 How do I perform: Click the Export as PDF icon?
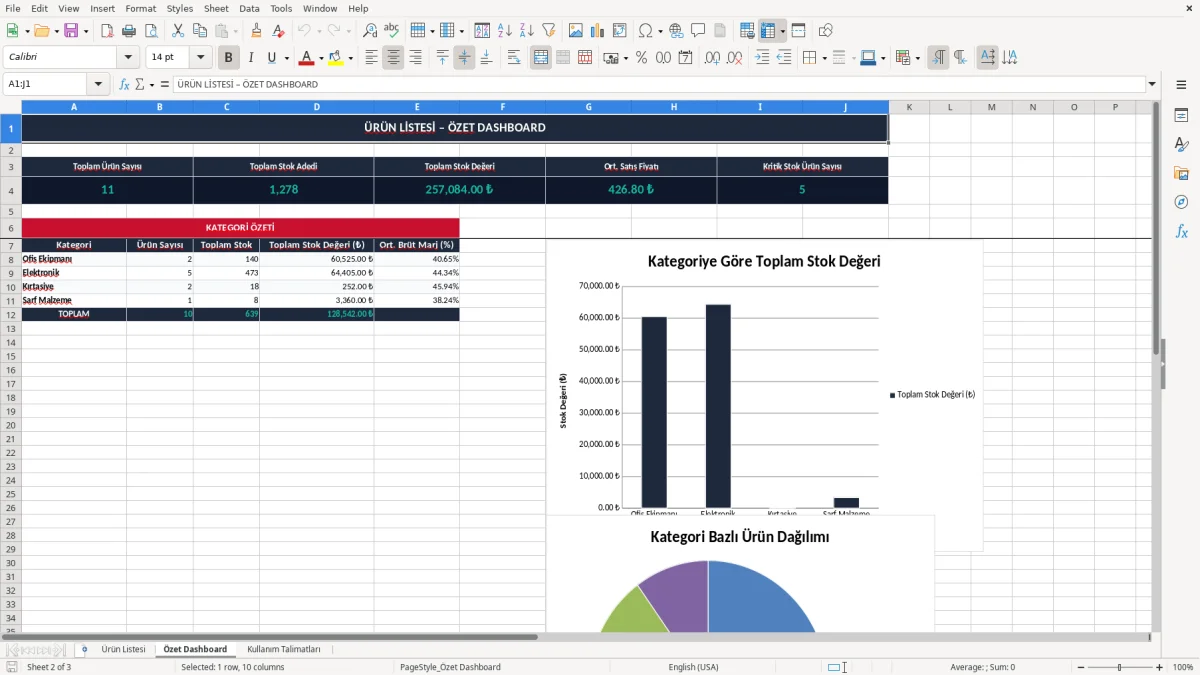click(x=109, y=31)
